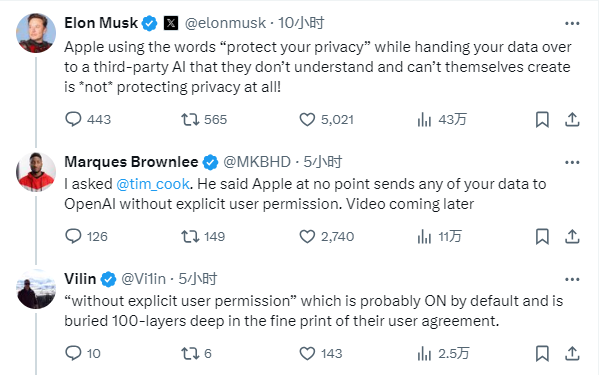Share Elon Musk's tweet
Image resolution: width=609 pixels, height=375 pixels.
tap(572, 120)
